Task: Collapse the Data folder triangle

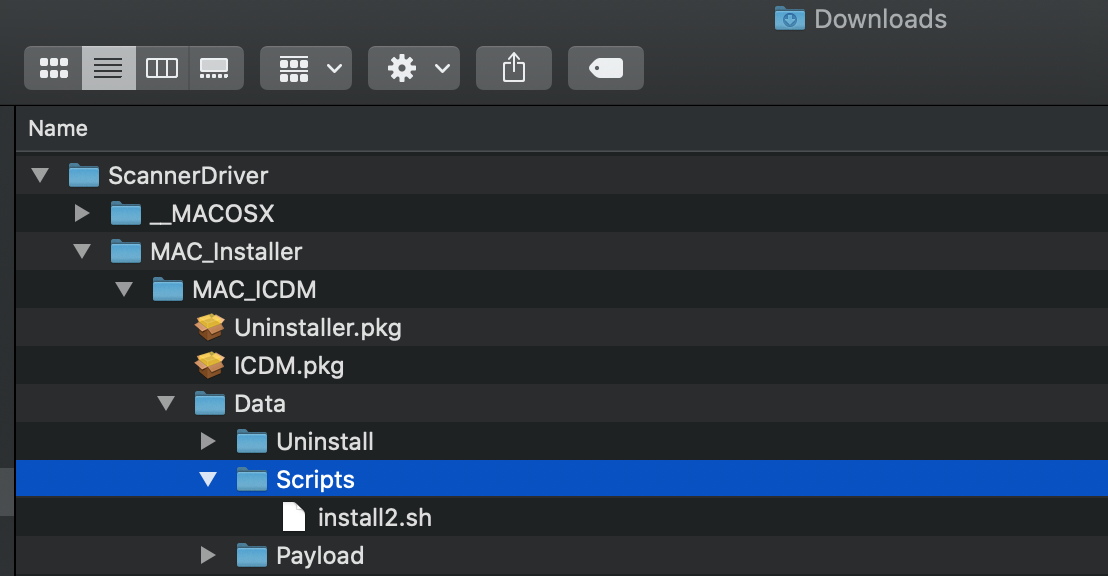Action: click(166, 404)
